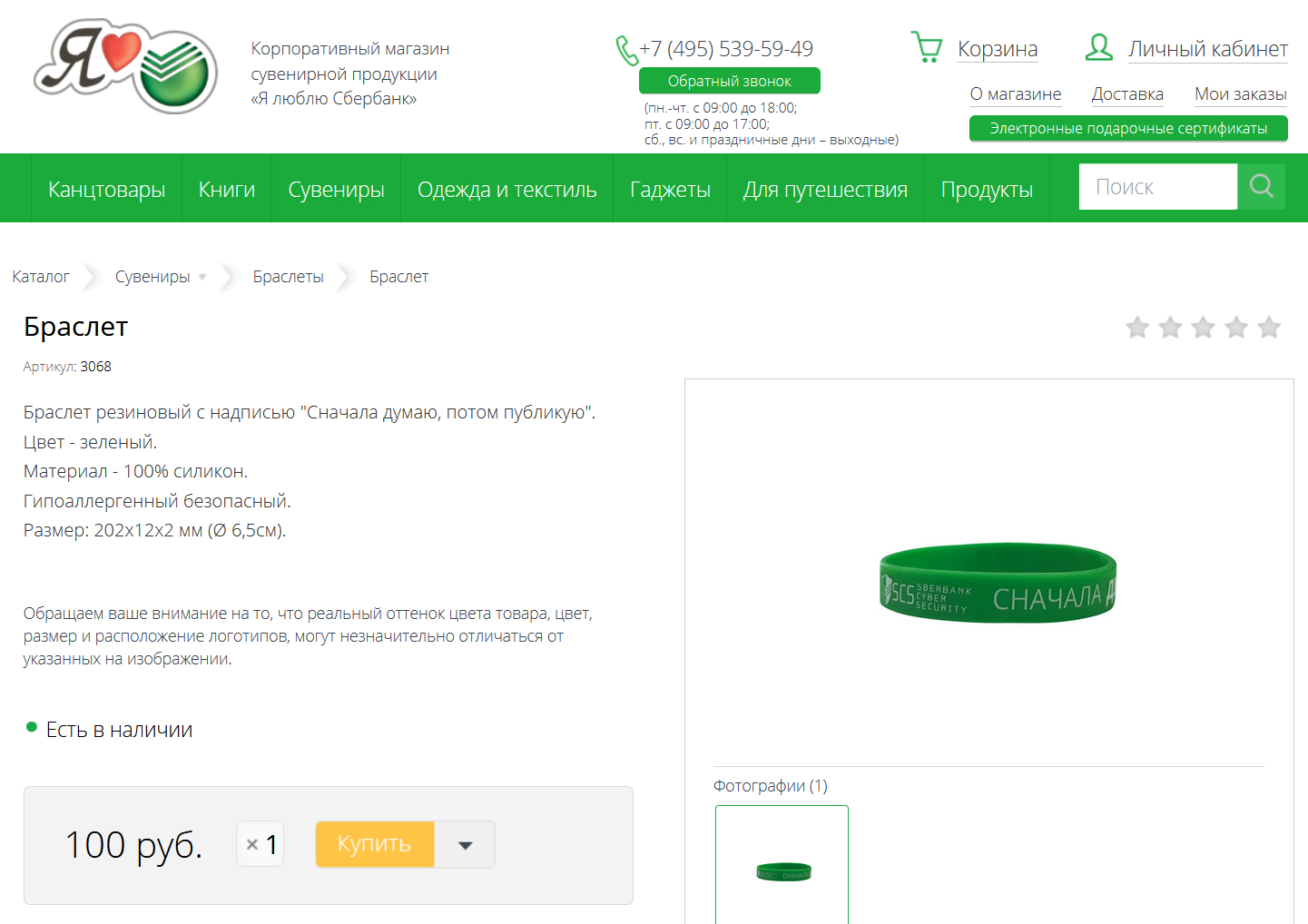
Task: Click the green phone handset icon
Action: click(x=626, y=50)
